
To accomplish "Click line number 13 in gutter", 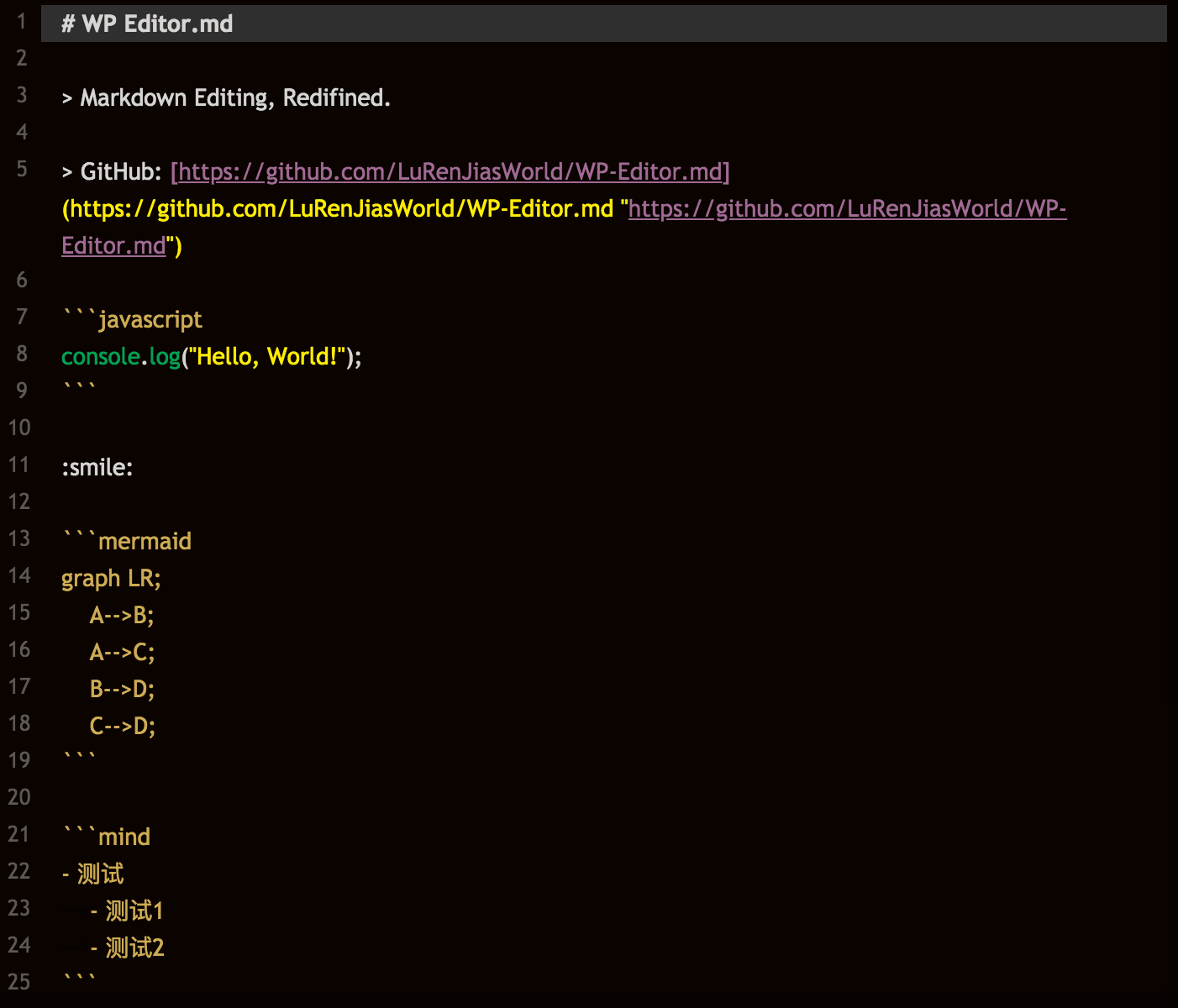I will (x=19, y=538).
